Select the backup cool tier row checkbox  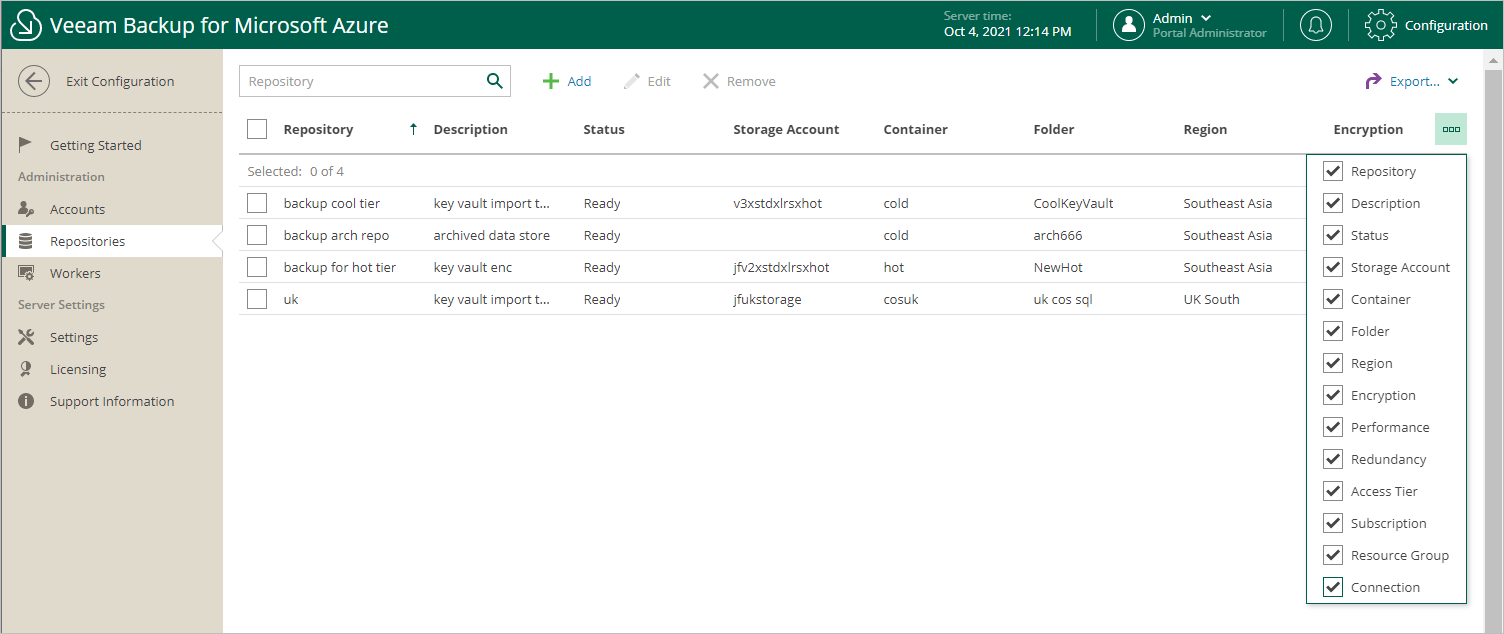(257, 203)
